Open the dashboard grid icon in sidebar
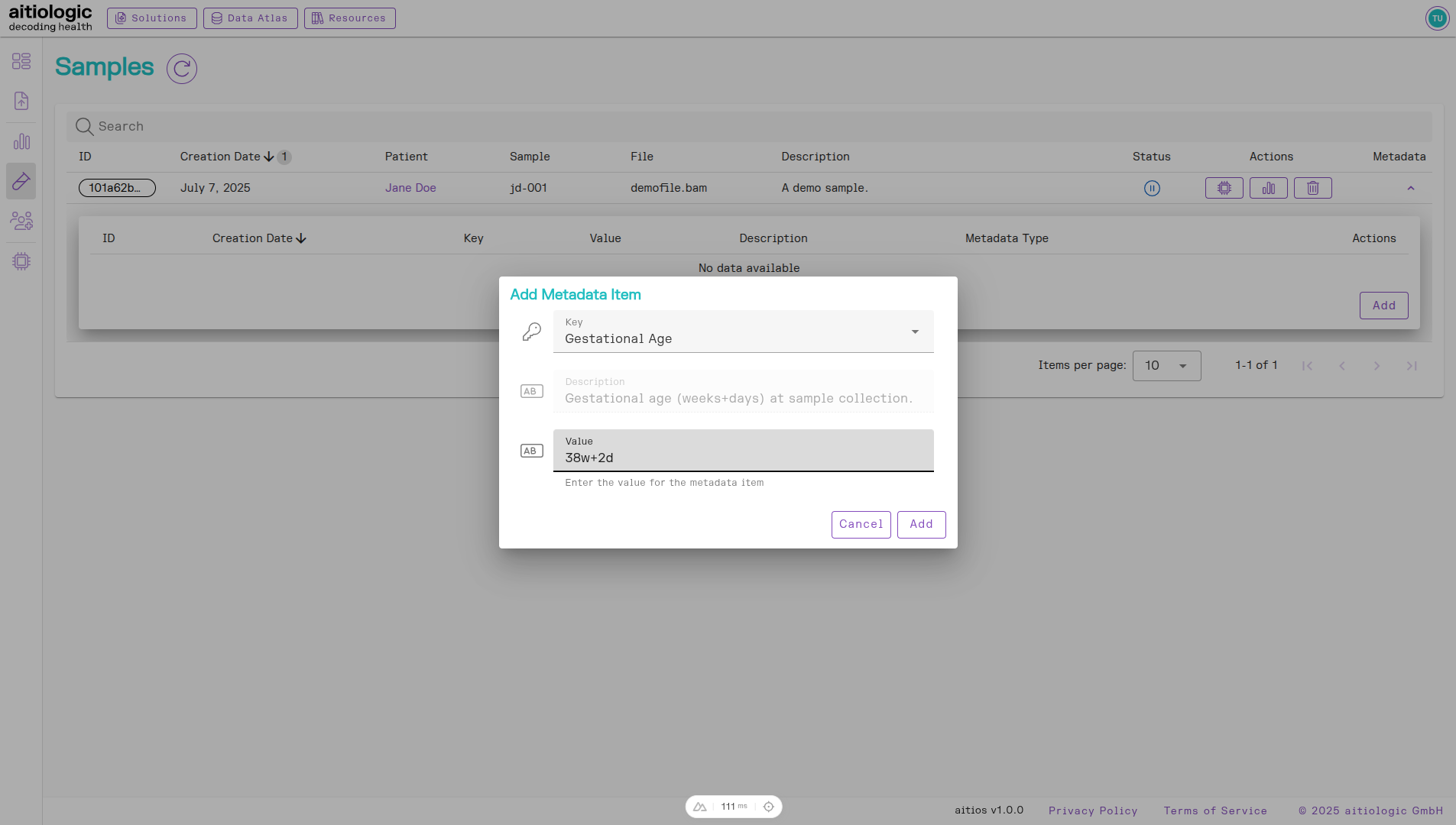1456x825 pixels. click(x=21, y=61)
